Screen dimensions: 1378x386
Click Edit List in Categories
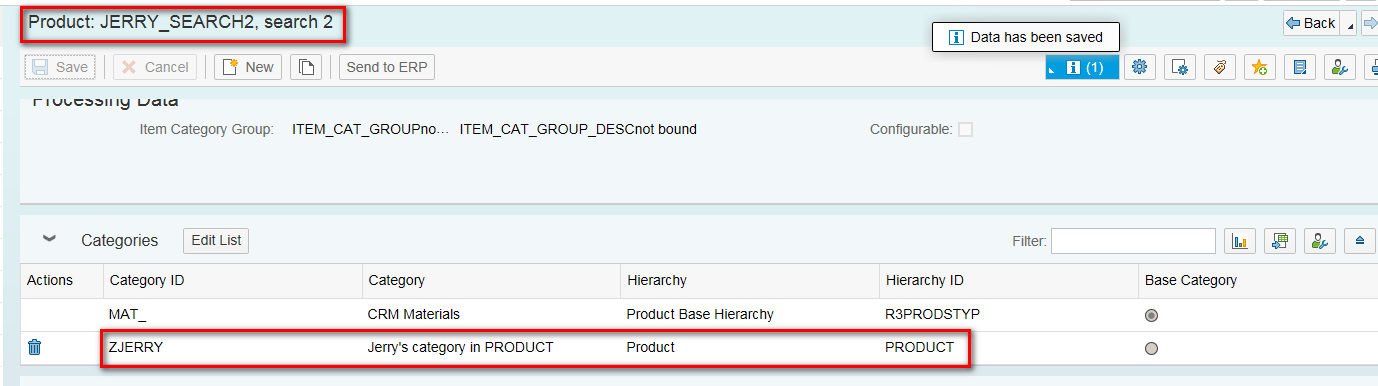pos(216,241)
